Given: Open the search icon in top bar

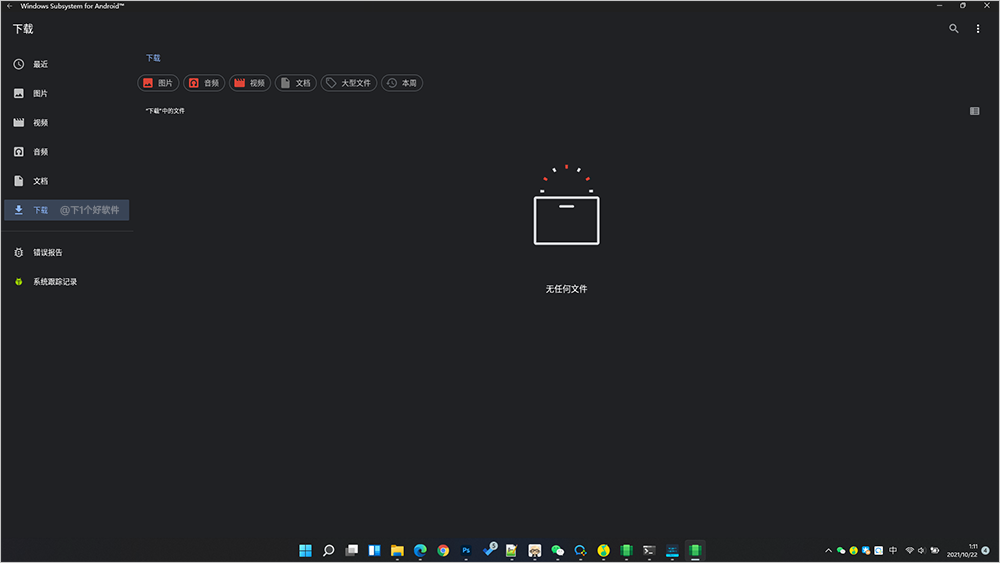Looking at the screenshot, I should pos(953,29).
